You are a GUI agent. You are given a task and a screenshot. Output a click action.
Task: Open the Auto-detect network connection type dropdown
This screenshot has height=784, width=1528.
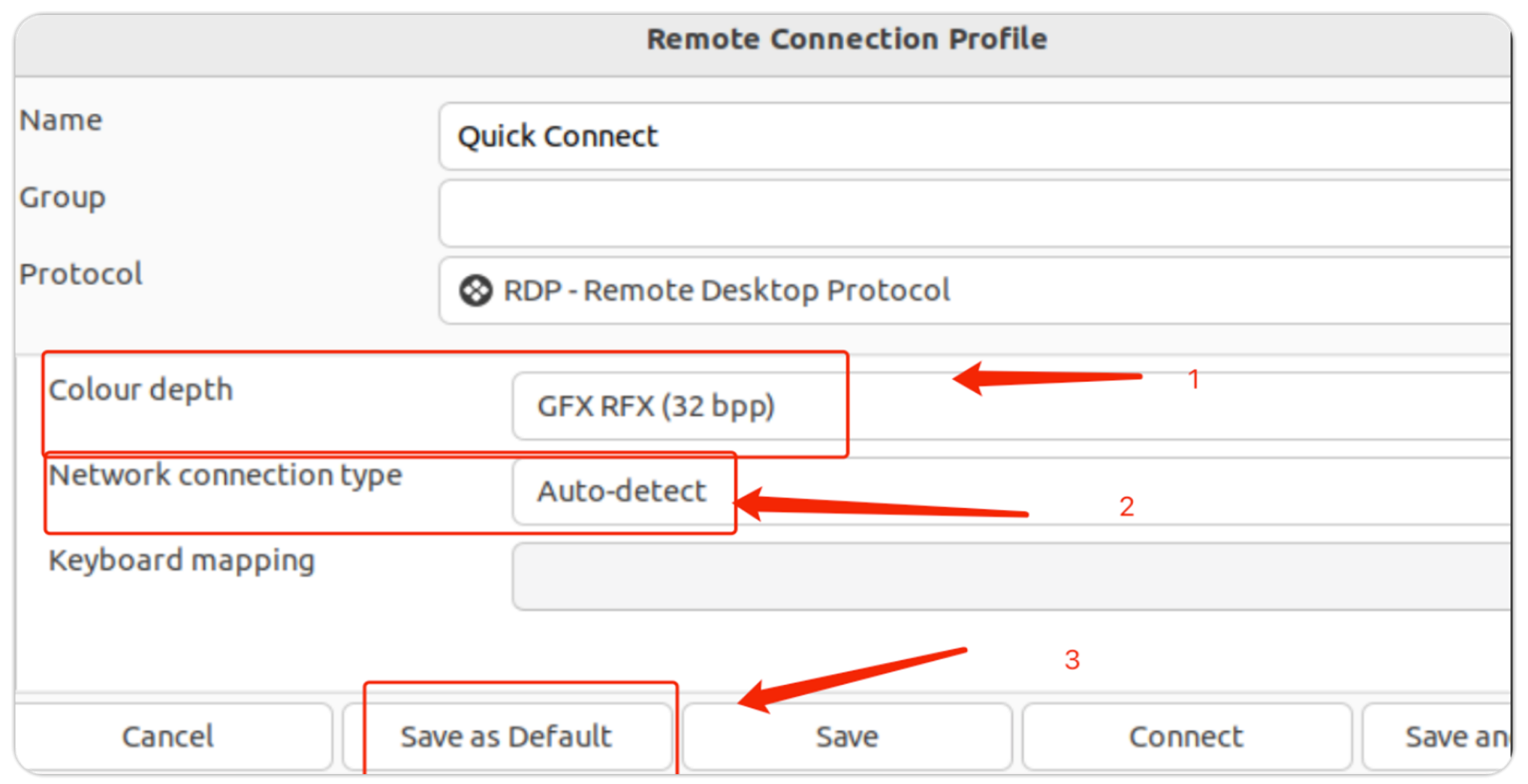[1007, 491]
